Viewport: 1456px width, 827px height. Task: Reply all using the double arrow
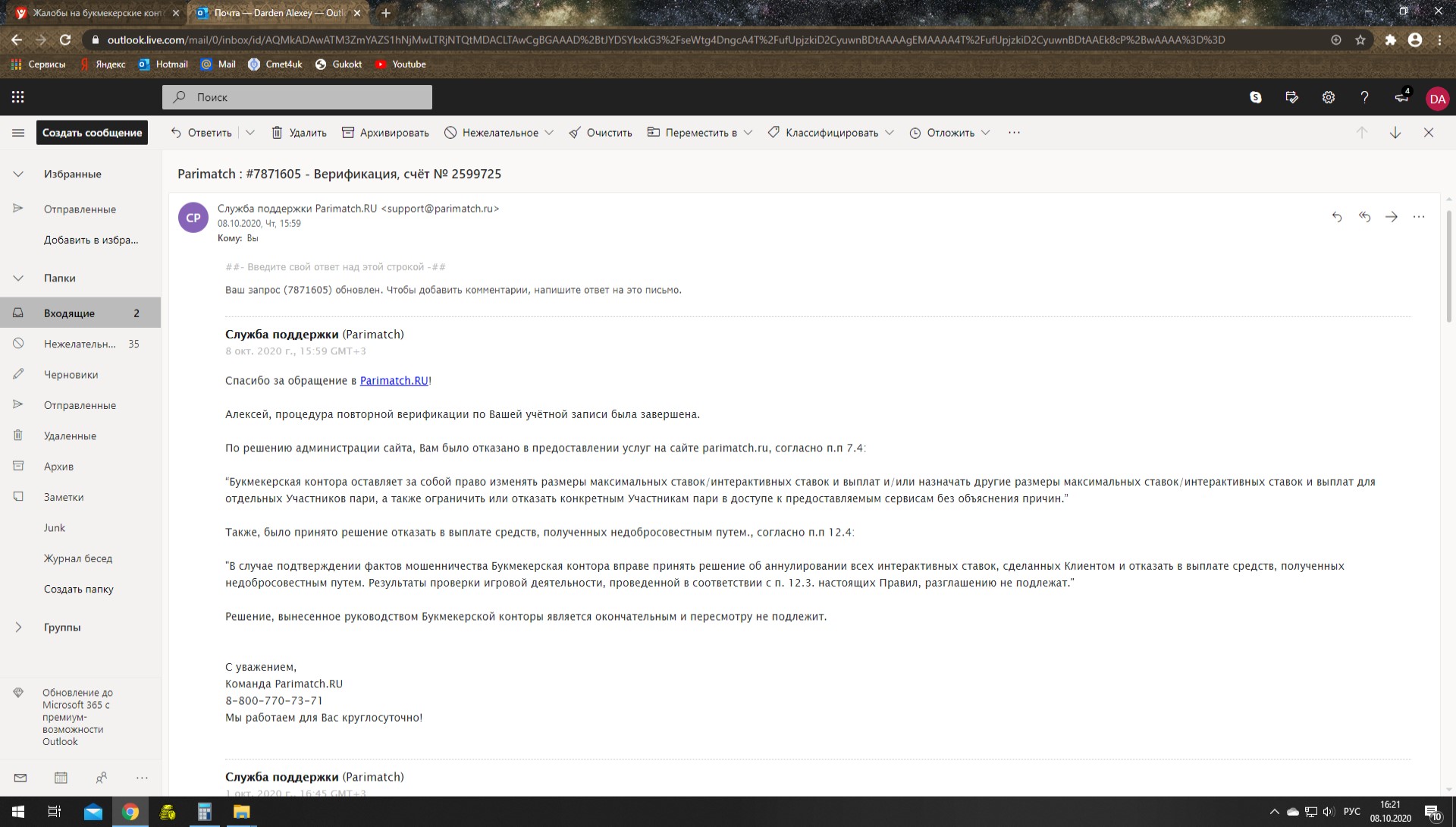[x=1364, y=217]
